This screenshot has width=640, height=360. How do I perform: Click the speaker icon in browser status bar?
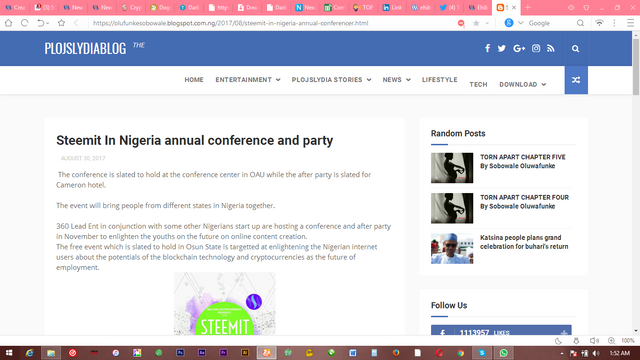[x=594, y=341]
